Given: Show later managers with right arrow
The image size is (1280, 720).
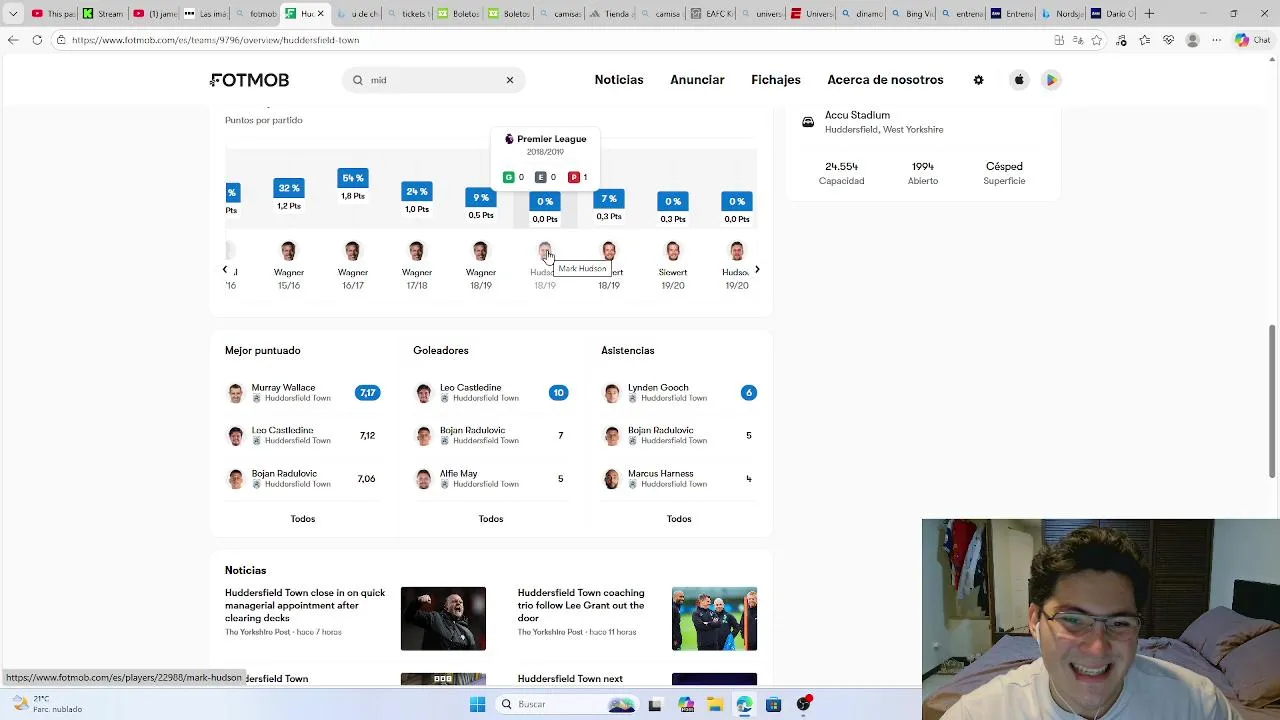Looking at the screenshot, I should tap(757, 270).
